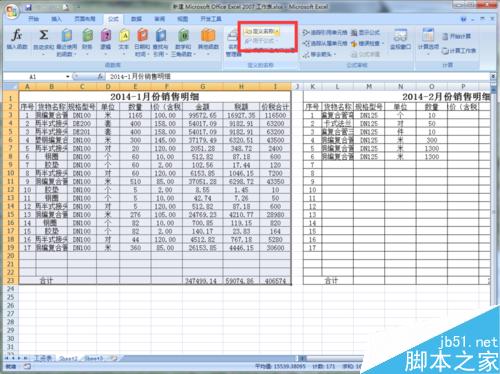Image resolution: width=500 pixels, height=374 pixels.
Task: Open the Recently Used functions book icon
Action: pyautogui.click(x=67, y=35)
